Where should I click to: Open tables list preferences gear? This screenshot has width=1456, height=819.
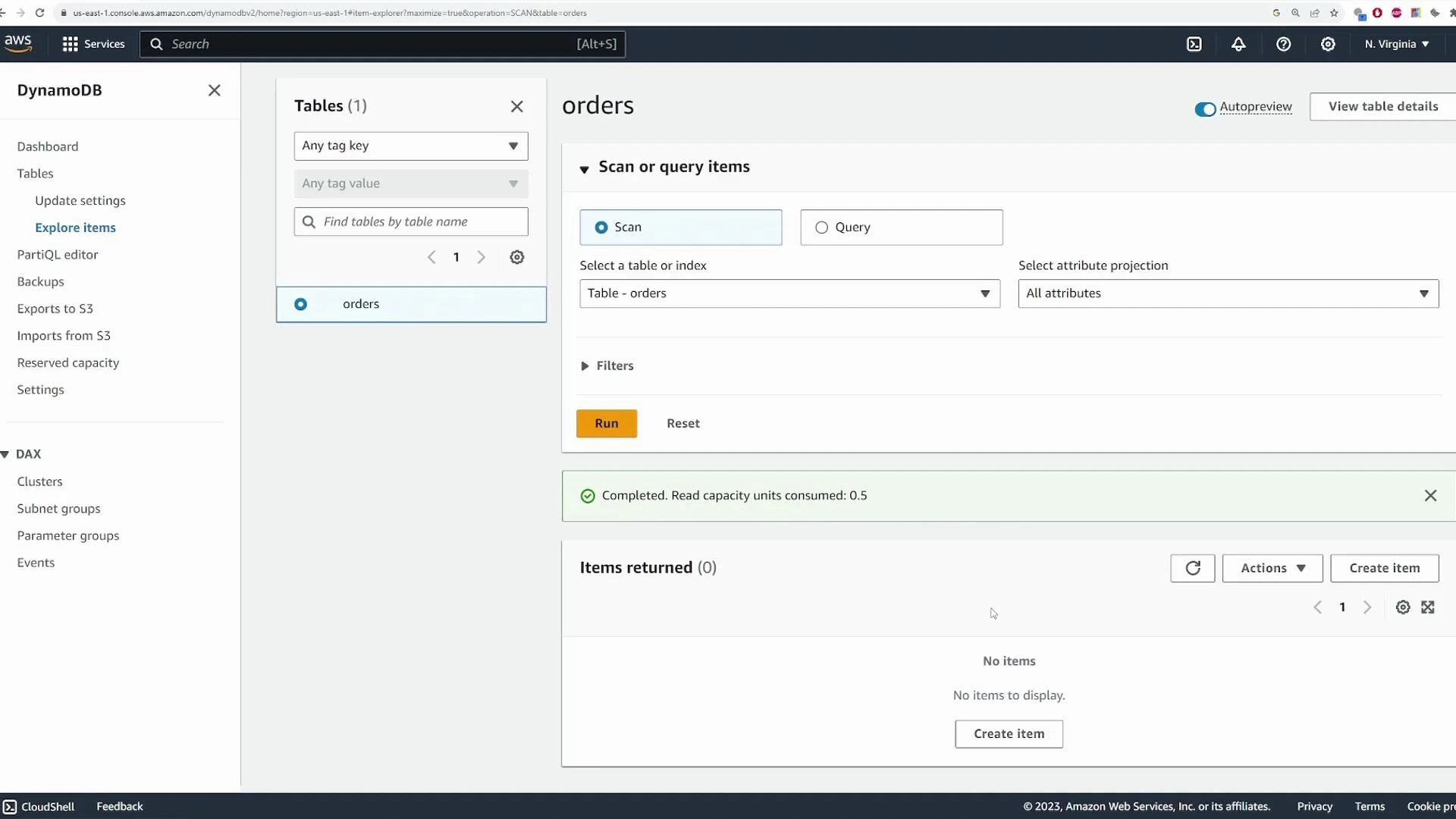pyautogui.click(x=517, y=257)
